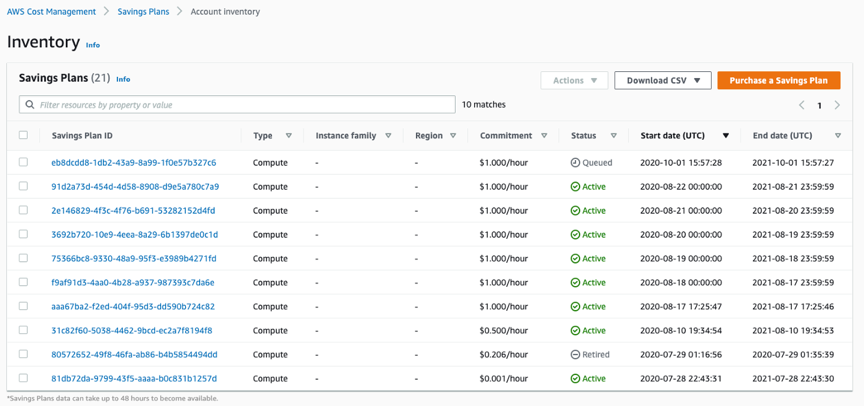The height and width of the screenshot is (406, 864).
Task: Open Info link next to Inventory heading
Action: pyautogui.click(x=93, y=45)
